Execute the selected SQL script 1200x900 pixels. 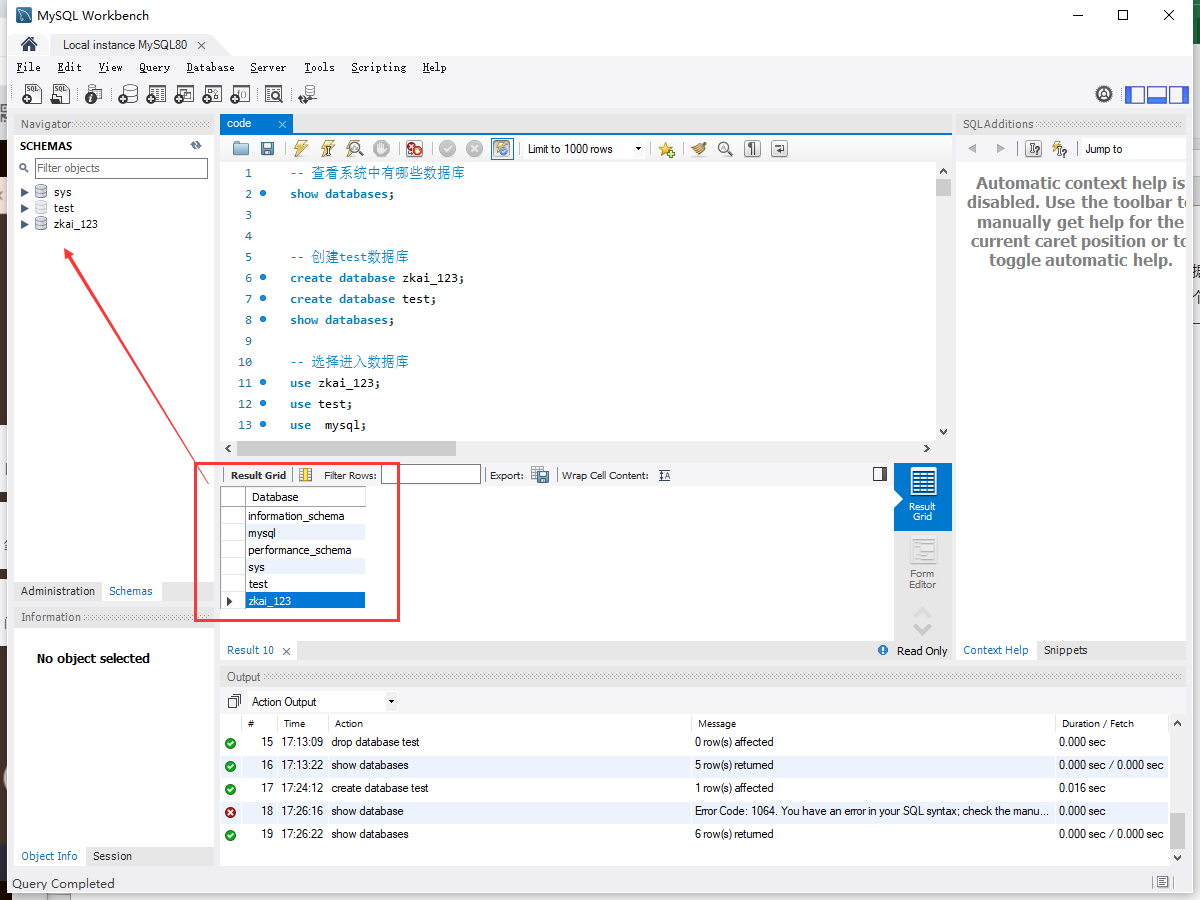click(x=301, y=149)
